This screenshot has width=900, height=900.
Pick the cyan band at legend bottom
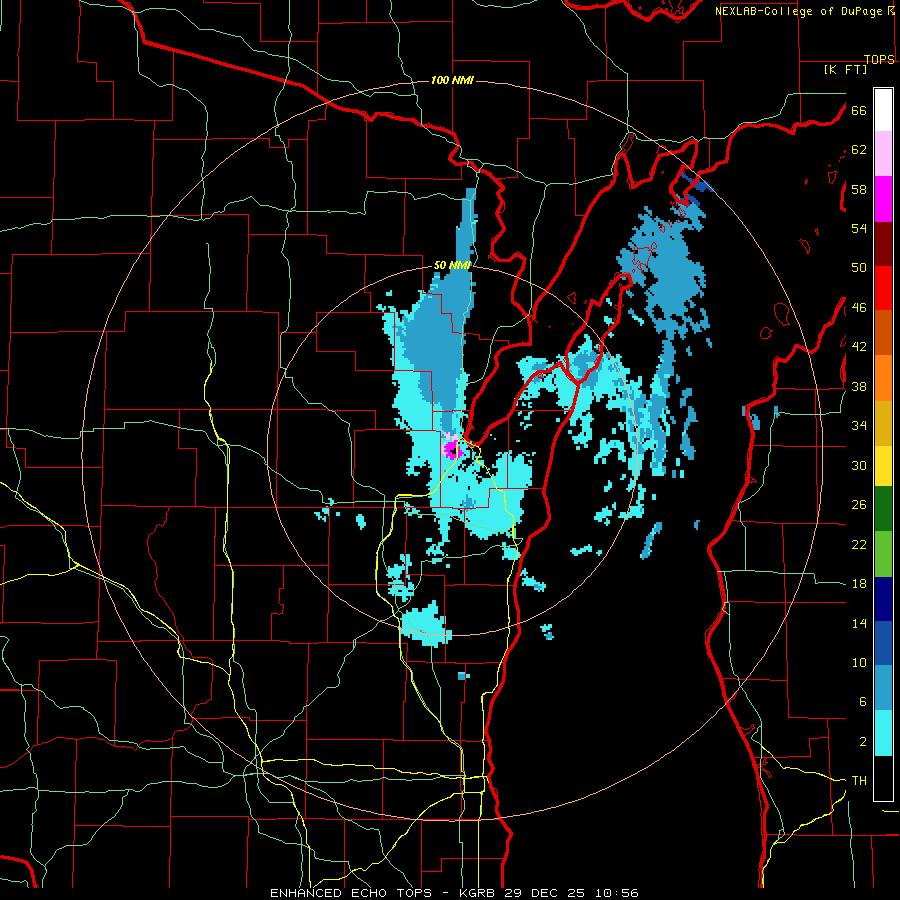tap(883, 733)
